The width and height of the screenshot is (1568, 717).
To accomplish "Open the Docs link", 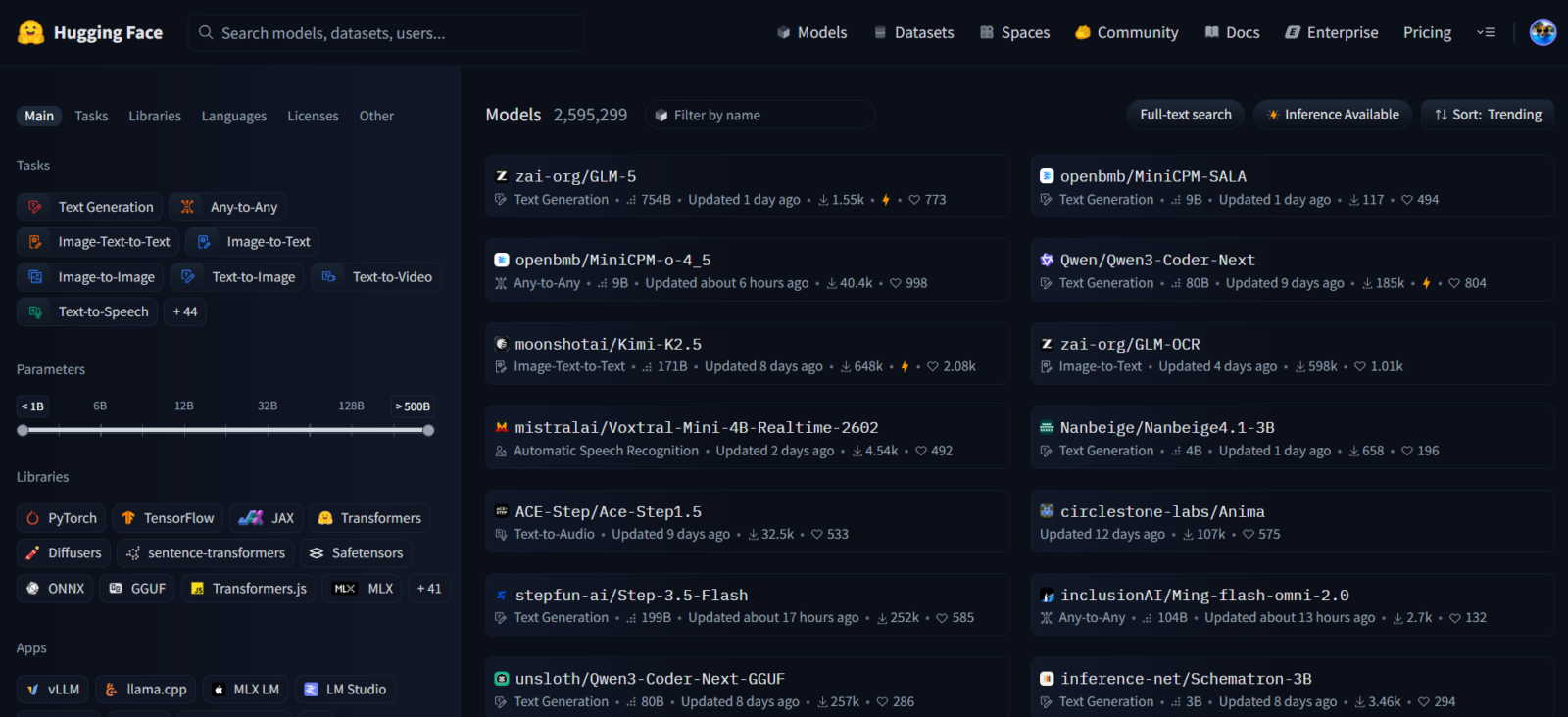I will click(1232, 32).
